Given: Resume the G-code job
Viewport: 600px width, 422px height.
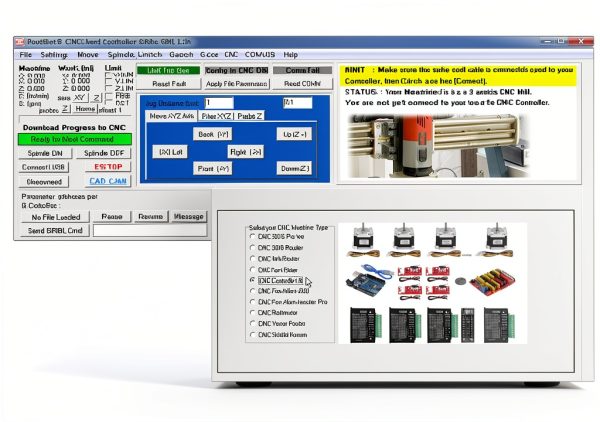Looking at the screenshot, I should pyautogui.click(x=150, y=217).
